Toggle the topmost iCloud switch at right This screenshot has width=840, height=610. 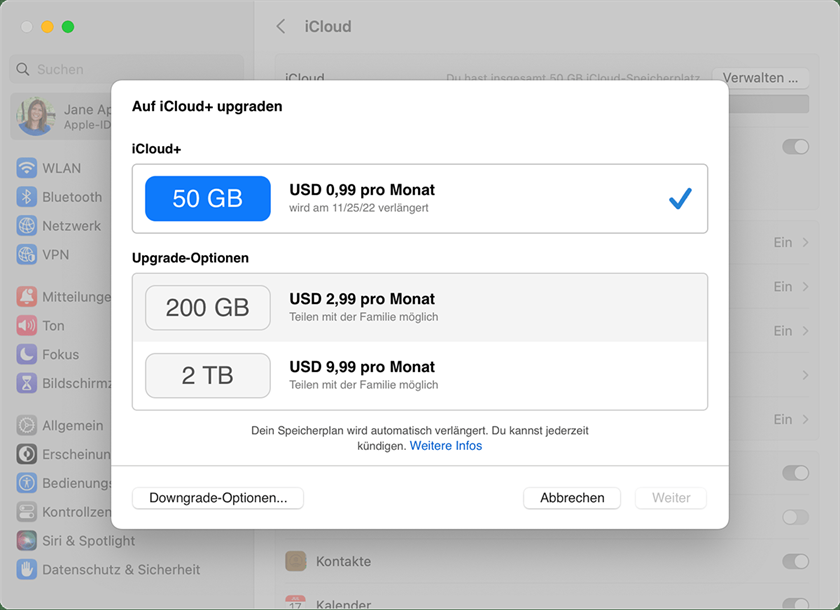pyautogui.click(x=795, y=147)
